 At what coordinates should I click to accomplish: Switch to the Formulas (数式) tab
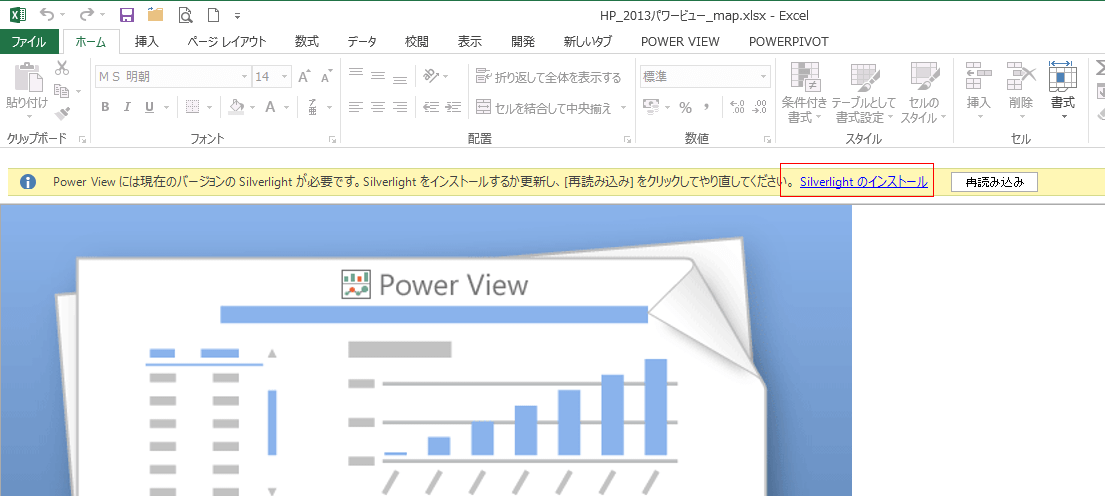307,42
